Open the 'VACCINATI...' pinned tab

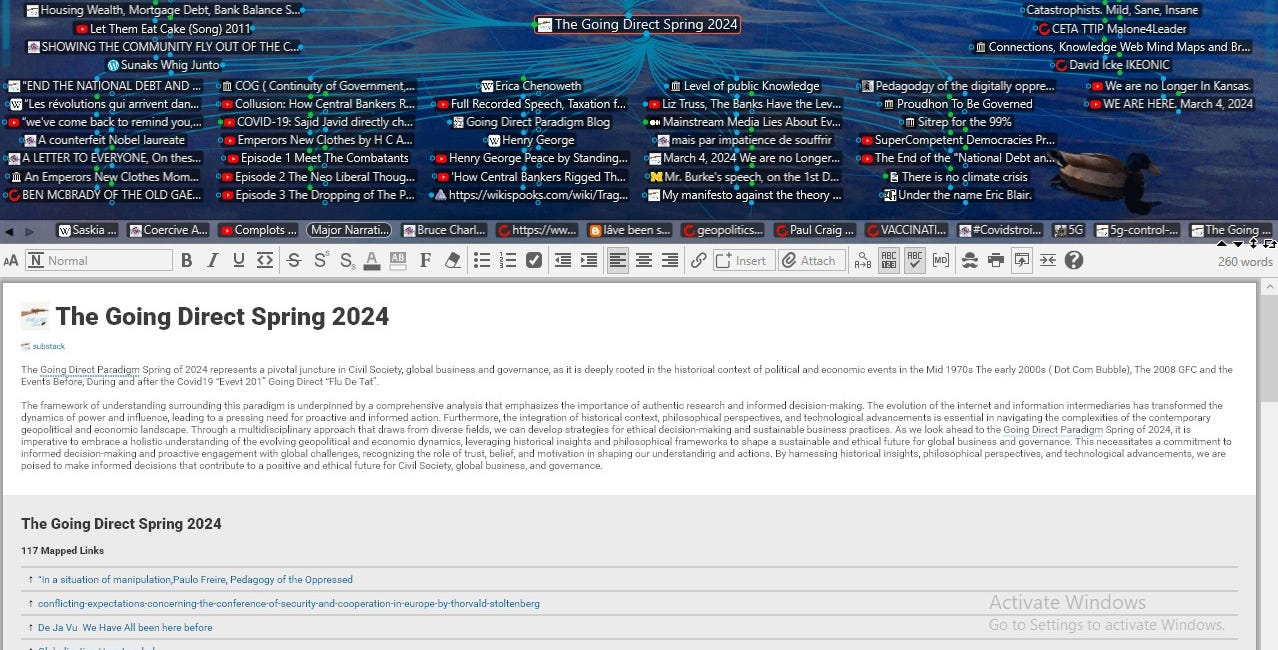click(906, 230)
